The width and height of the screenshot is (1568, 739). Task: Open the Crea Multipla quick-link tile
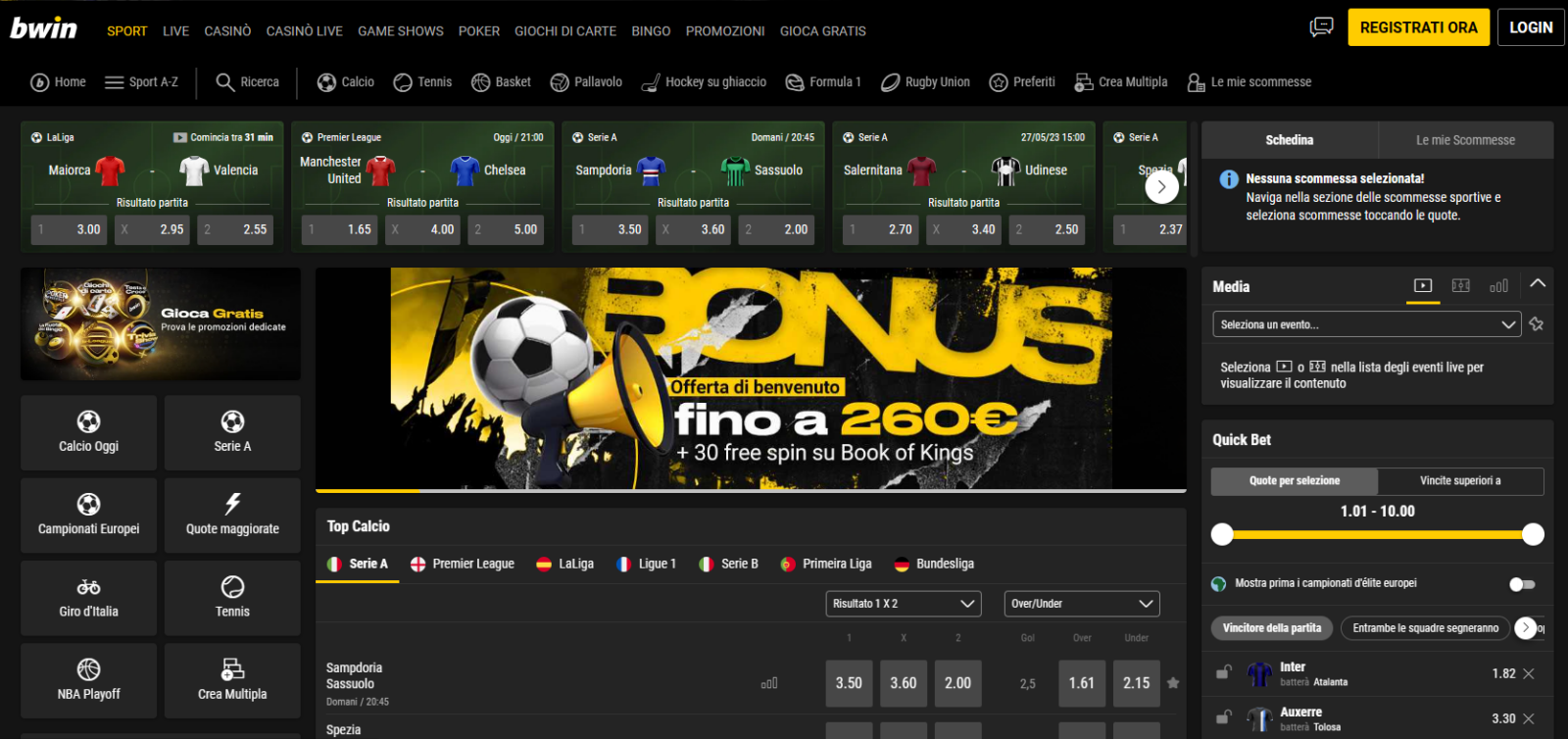point(232,680)
